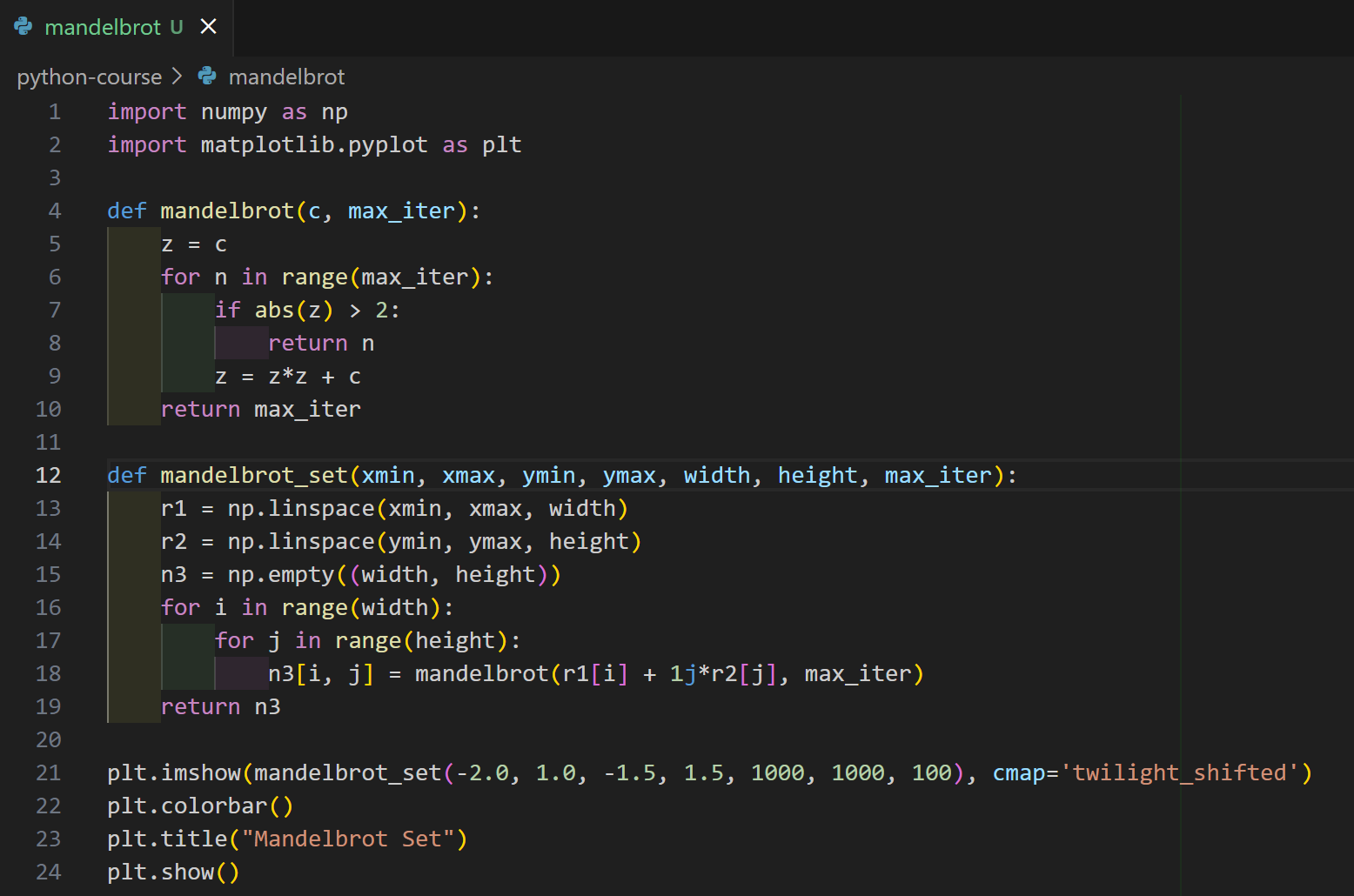The width and height of the screenshot is (1354, 896).
Task: Click the breadcrumb chevron after python-course
Action: 178,77
